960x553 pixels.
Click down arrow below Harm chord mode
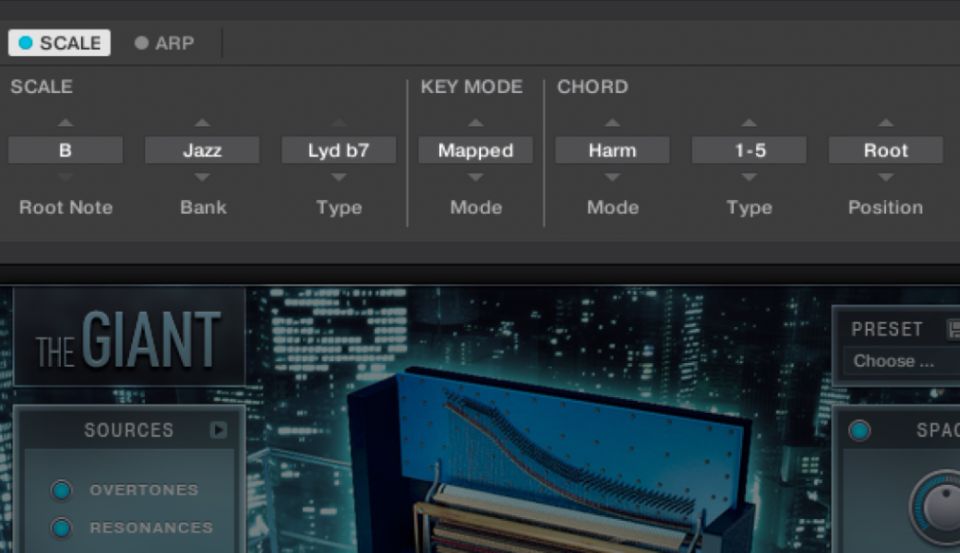[x=612, y=177]
